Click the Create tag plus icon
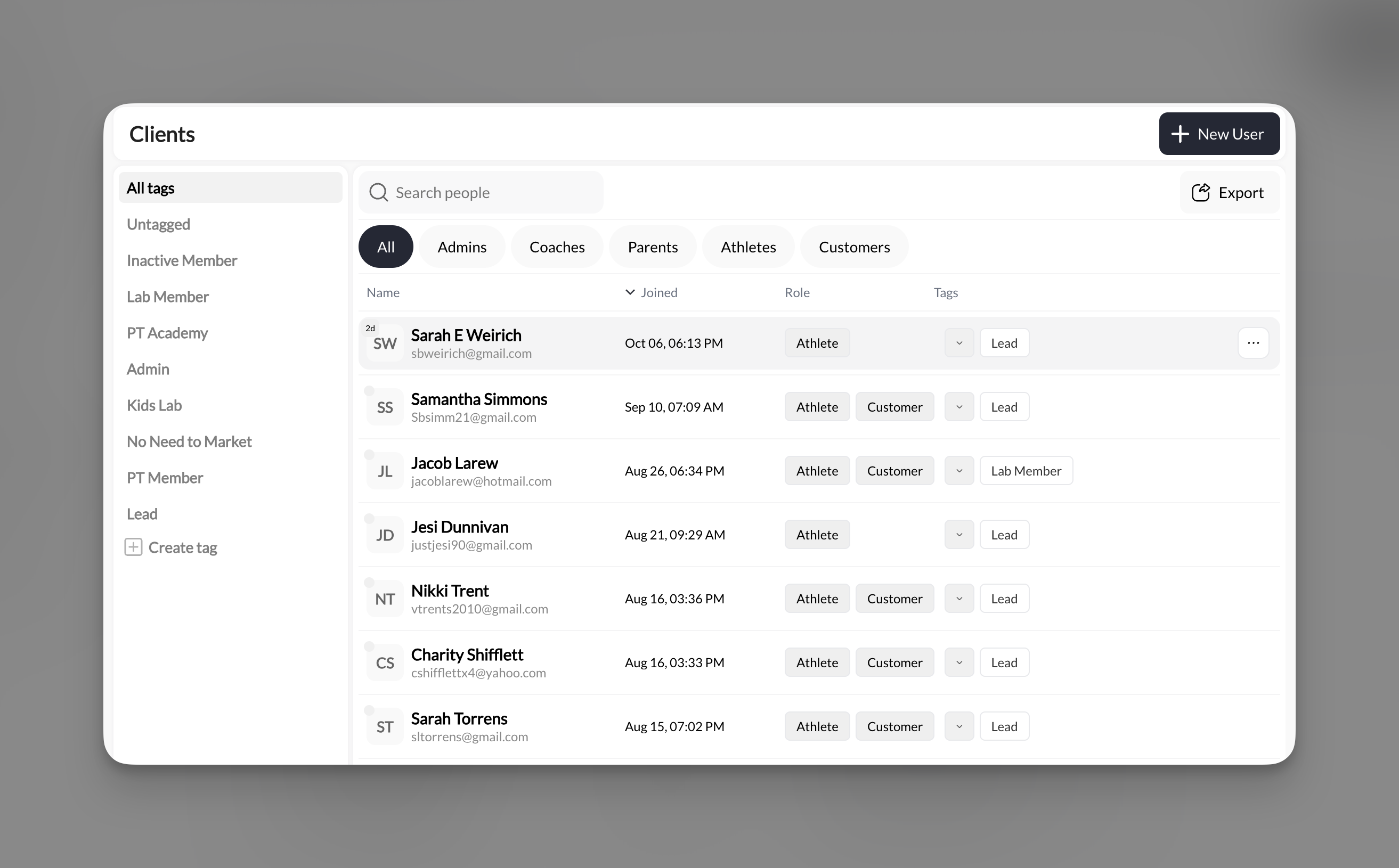The image size is (1399, 868). 133,547
